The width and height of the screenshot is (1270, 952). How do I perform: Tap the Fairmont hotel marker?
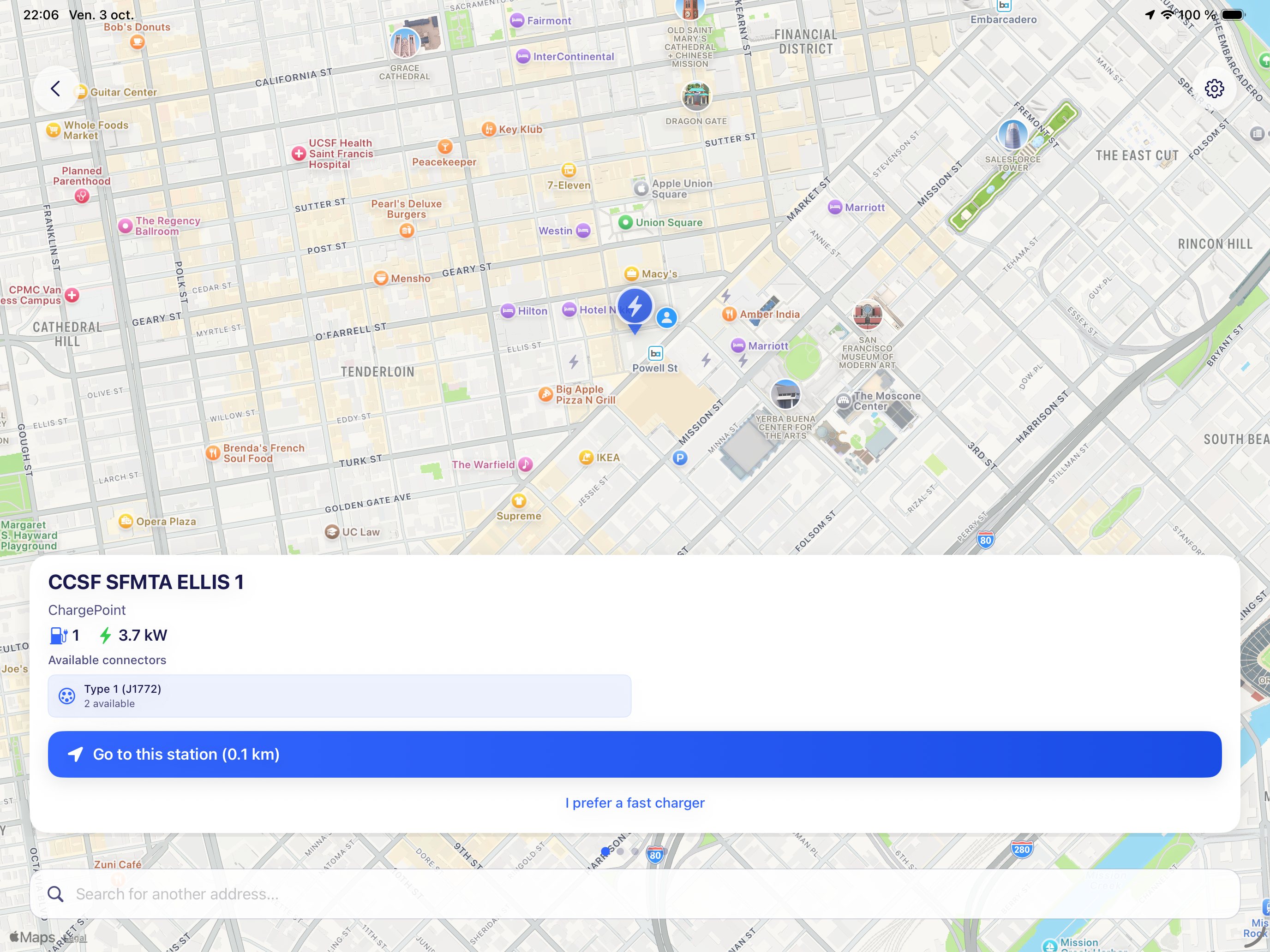pos(517,21)
